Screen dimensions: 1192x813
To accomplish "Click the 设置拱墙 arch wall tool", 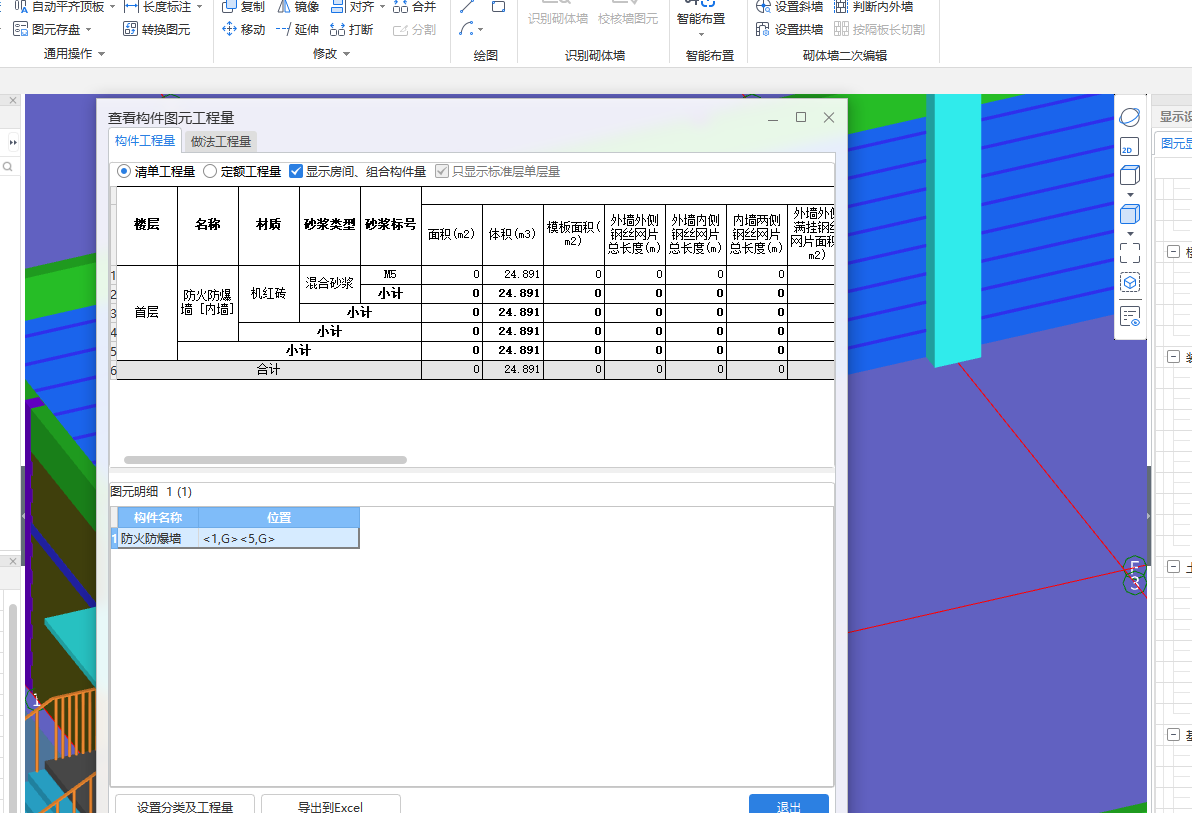I will (x=789, y=29).
